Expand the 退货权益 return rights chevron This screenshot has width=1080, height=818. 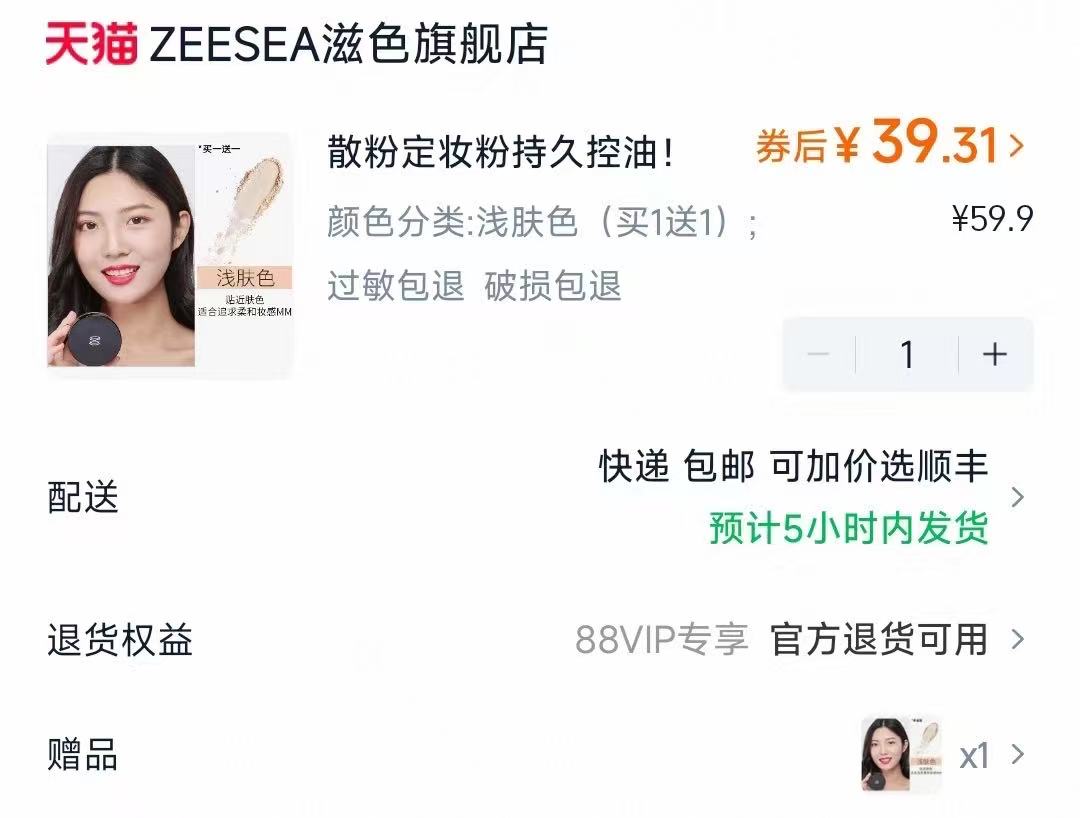[x=1017, y=640]
